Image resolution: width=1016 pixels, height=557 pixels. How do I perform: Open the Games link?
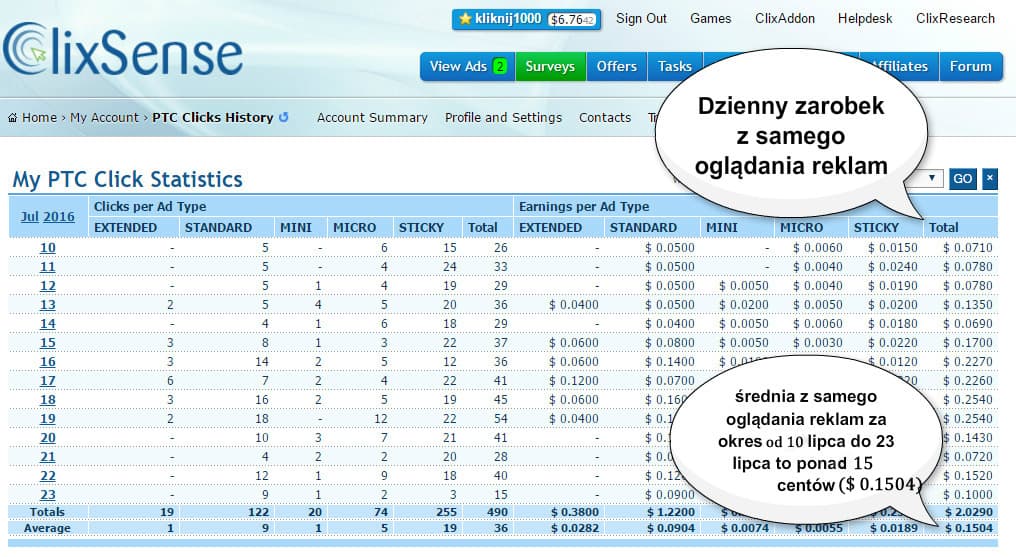(710, 19)
